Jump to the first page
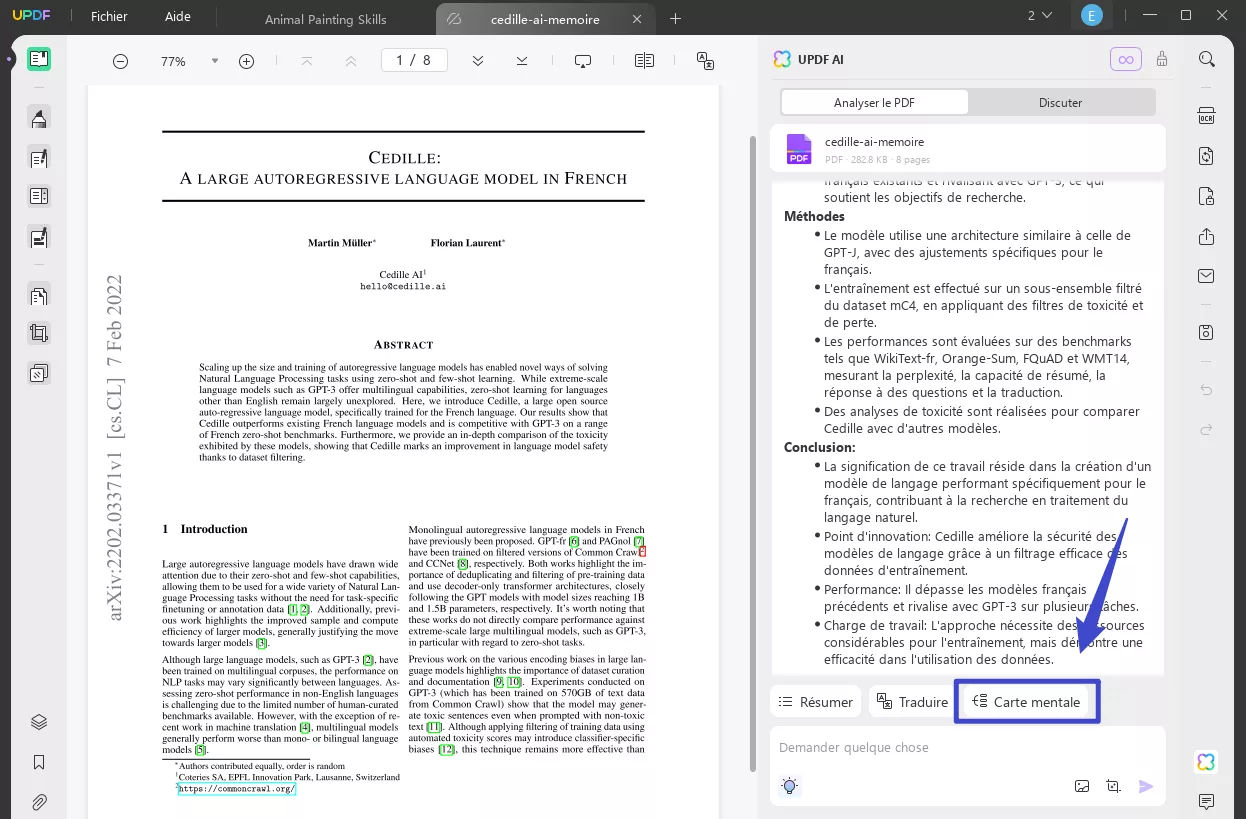This screenshot has width=1246, height=819. [x=307, y=61]
